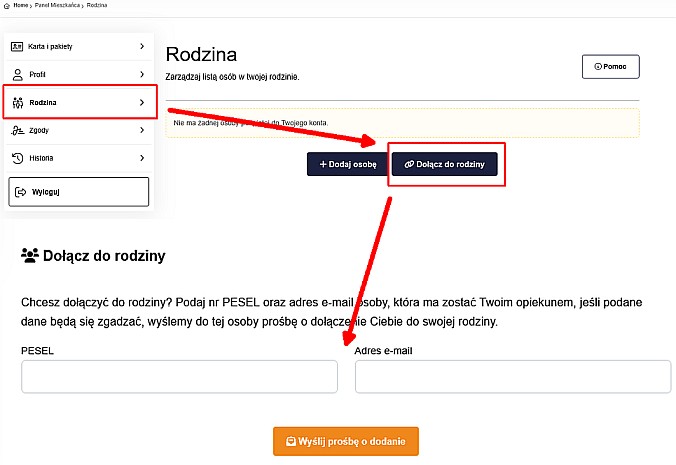Open the Rodzina menu item
Viewport: 676px width, 465px height.
(x=78, y=102)
